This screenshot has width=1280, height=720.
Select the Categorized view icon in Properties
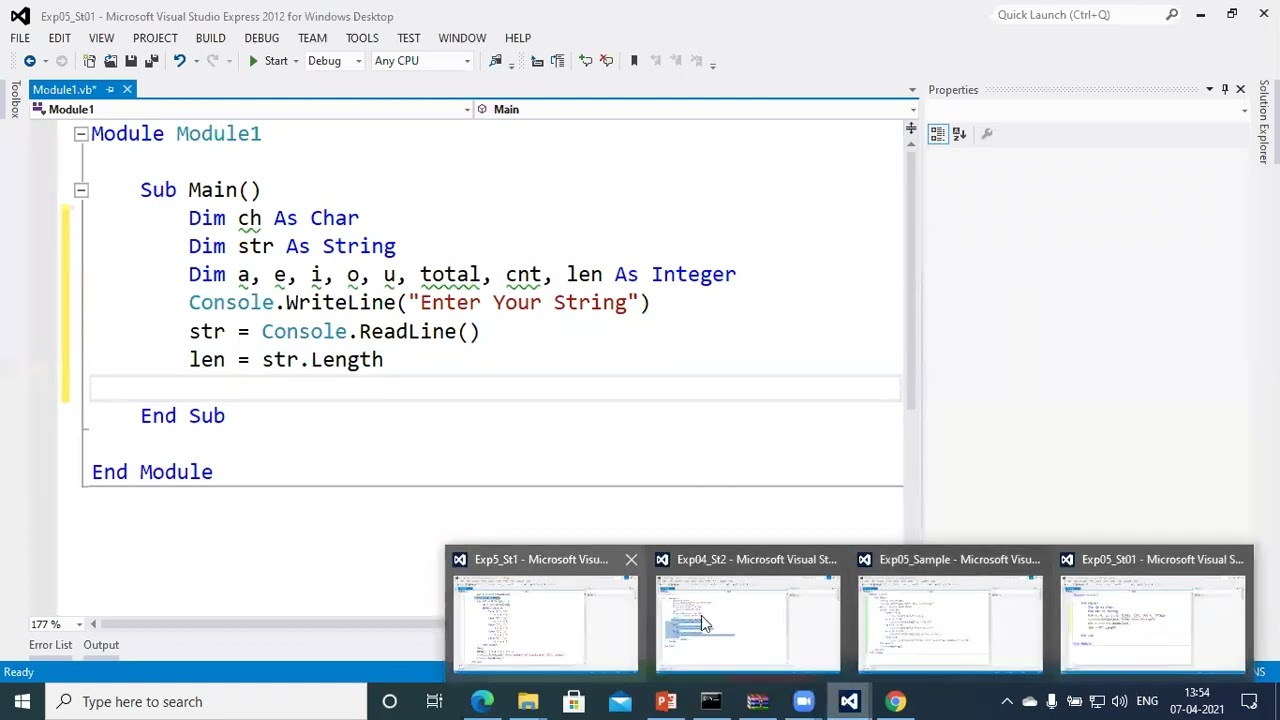point(937,134)
